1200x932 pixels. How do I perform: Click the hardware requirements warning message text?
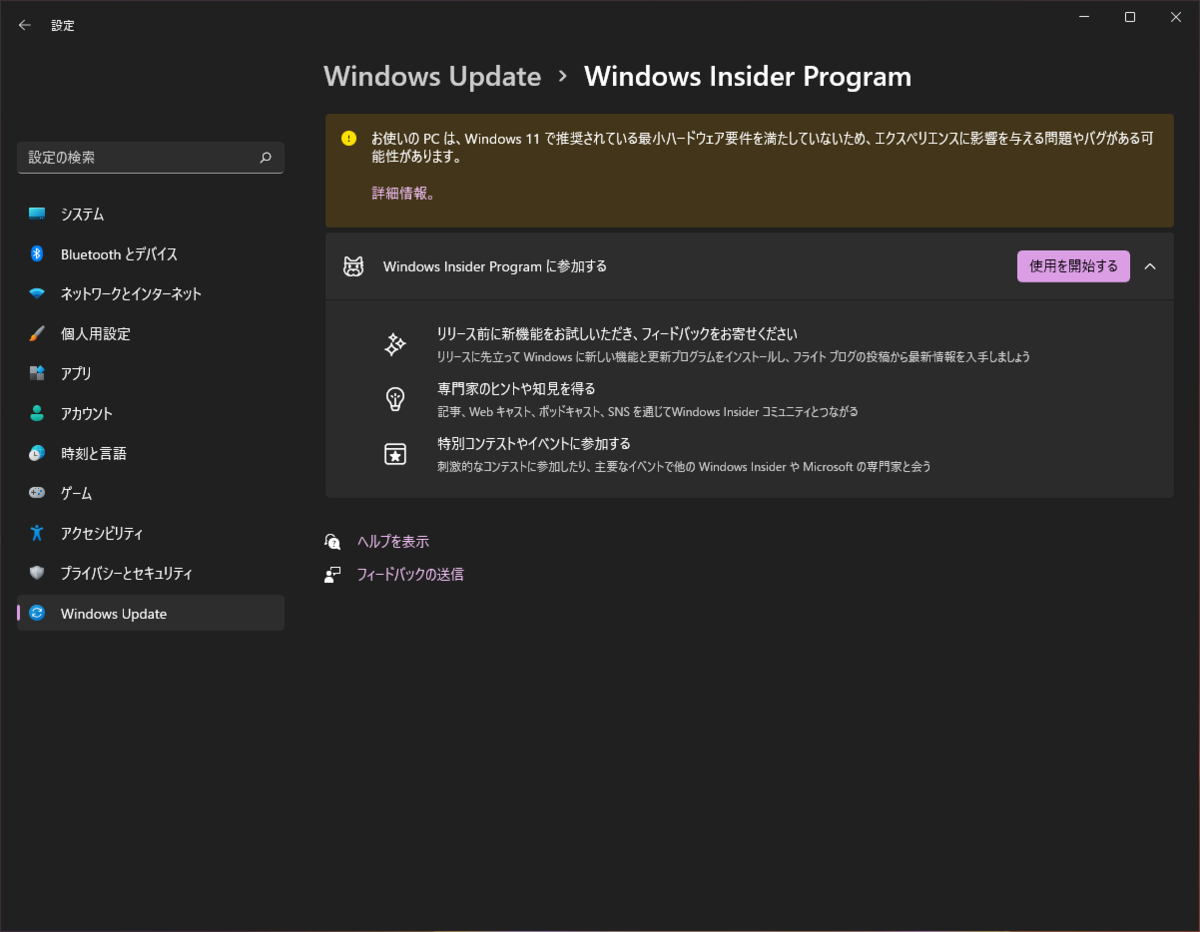[x=762, y=147]
